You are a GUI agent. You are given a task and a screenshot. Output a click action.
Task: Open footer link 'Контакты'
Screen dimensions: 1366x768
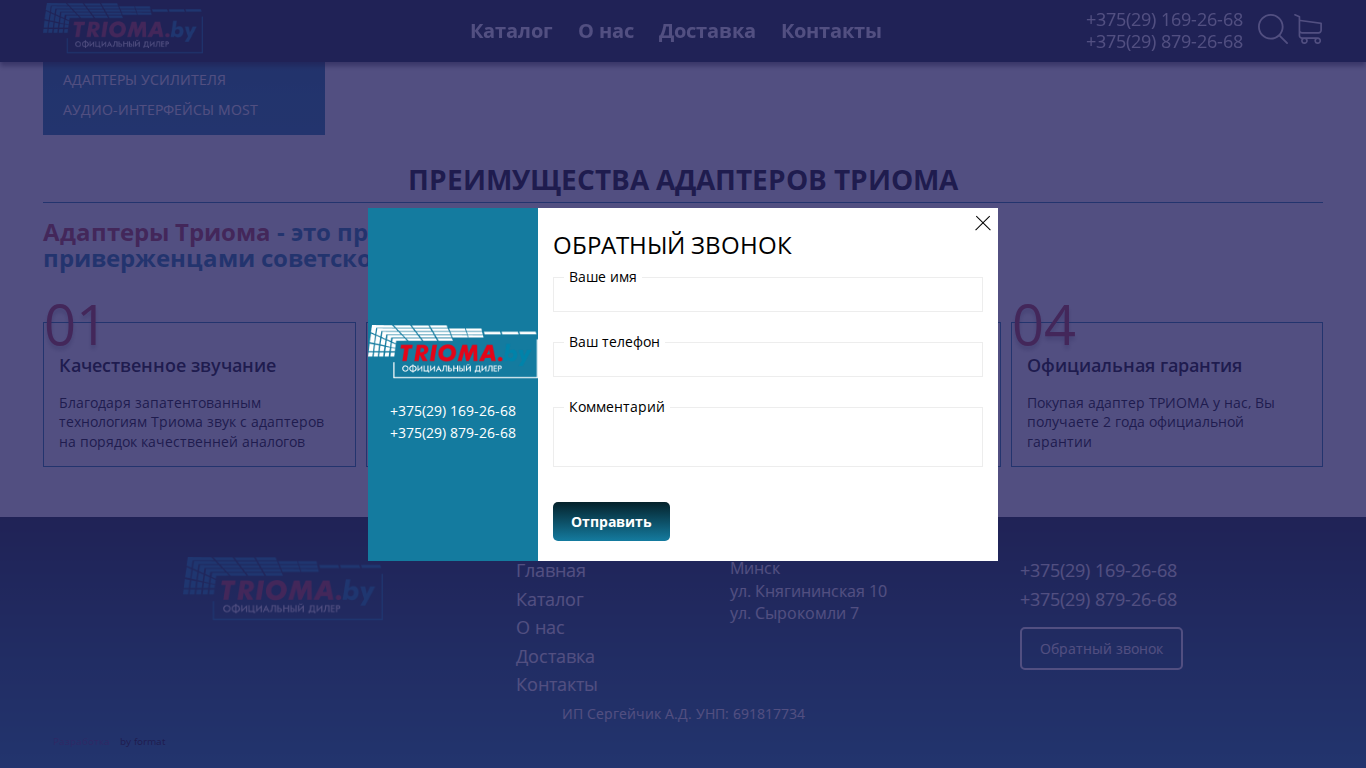(557, 685)
